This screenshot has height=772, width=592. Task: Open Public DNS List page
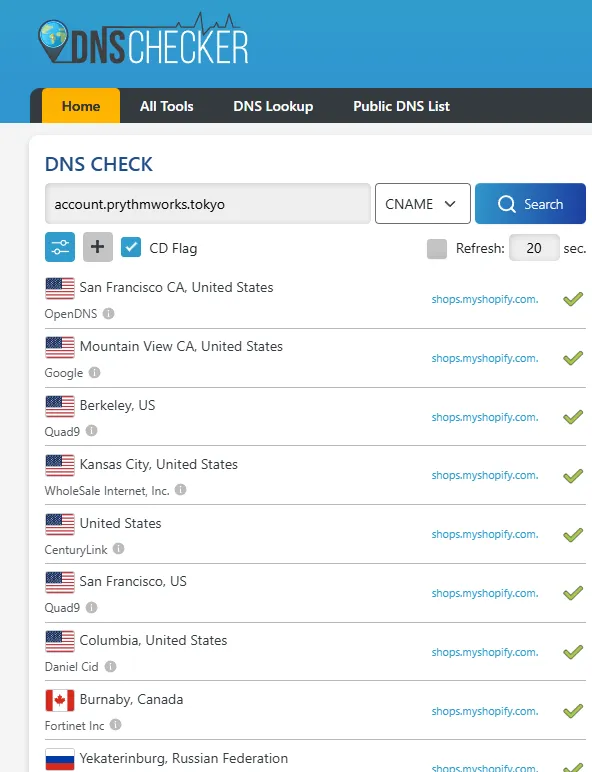[x=401, y=106]
